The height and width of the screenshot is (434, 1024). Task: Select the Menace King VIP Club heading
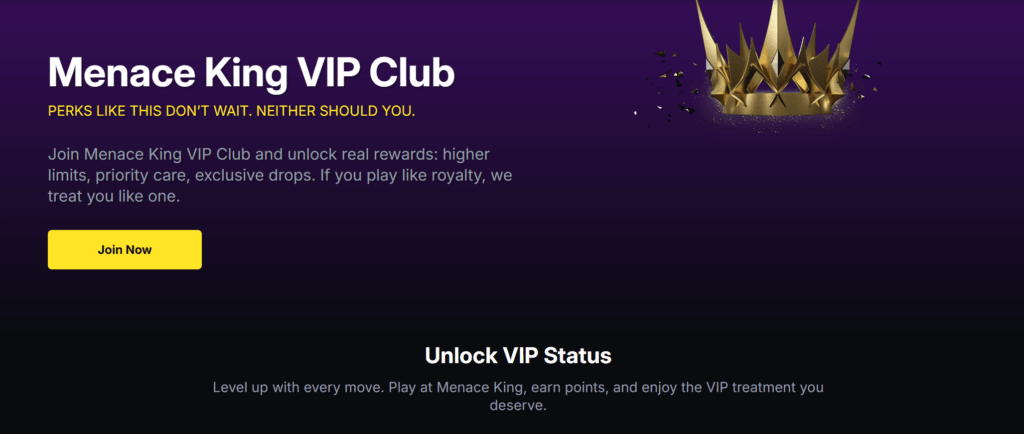pyautogui.click(x=251, y=73)
